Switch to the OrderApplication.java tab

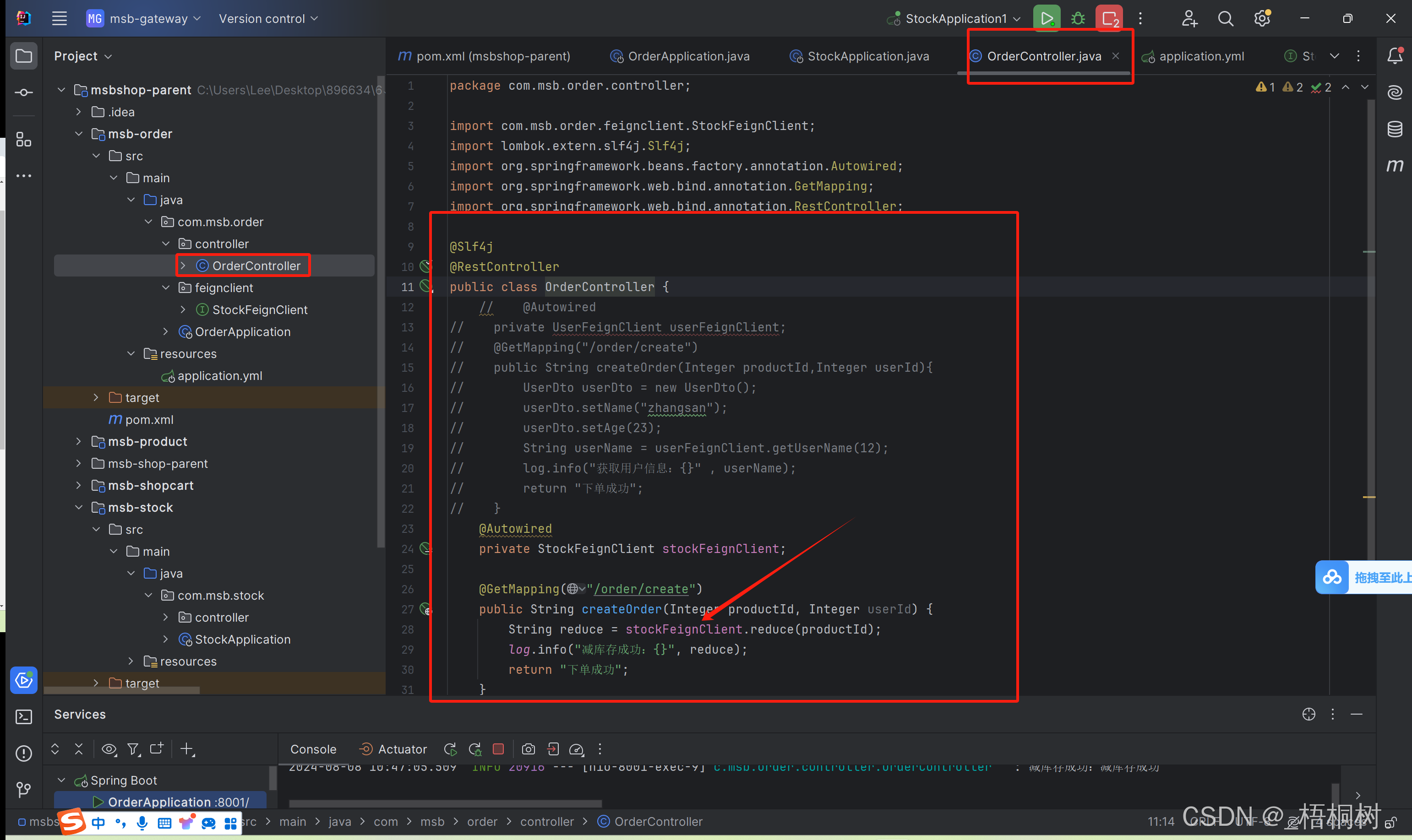coord(688,56)
